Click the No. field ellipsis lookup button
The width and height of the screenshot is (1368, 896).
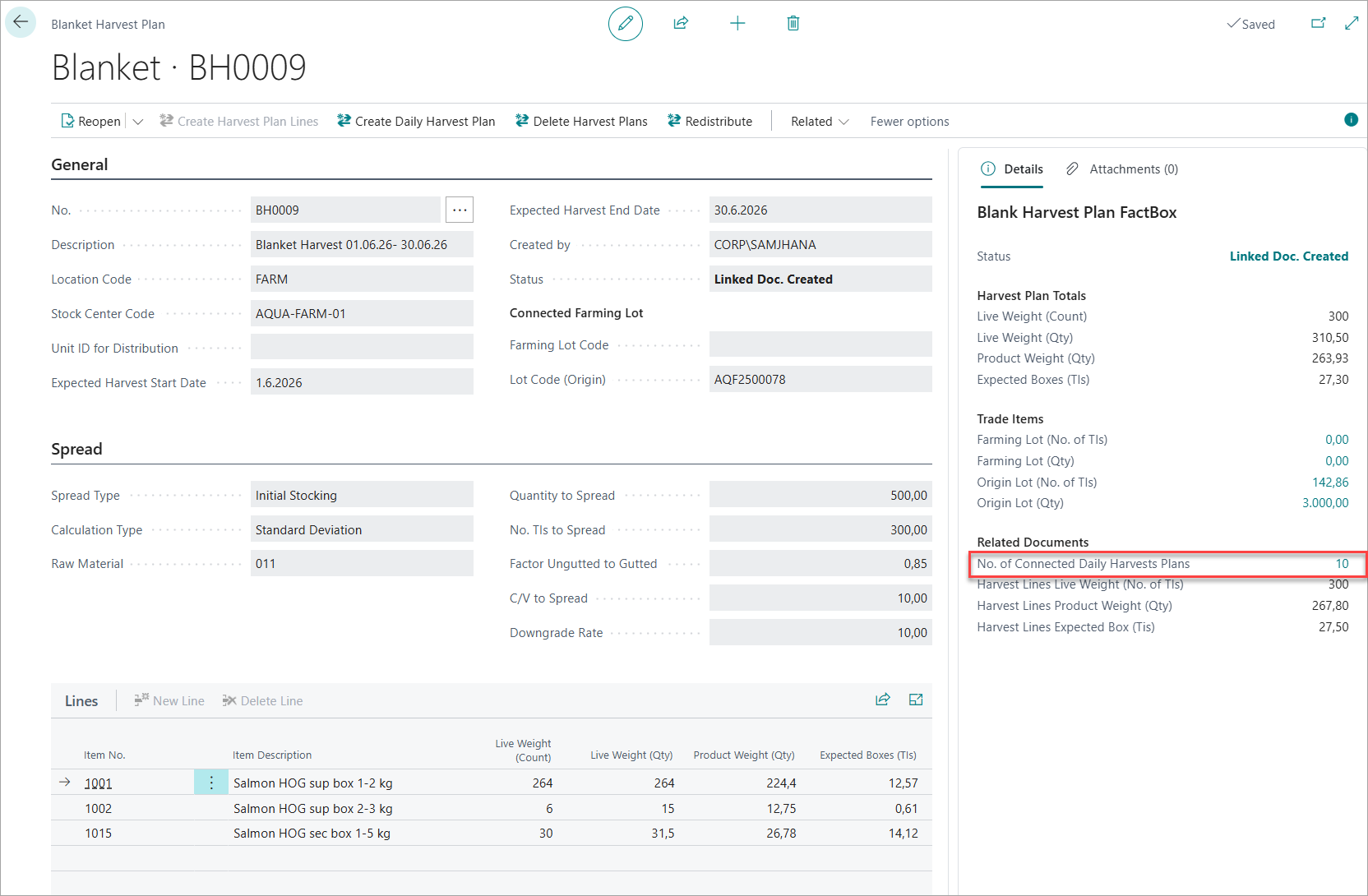460,210
